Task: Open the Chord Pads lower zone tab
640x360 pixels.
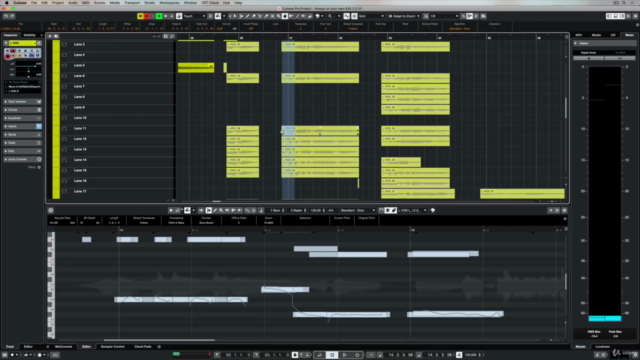Action: [142, 347]
